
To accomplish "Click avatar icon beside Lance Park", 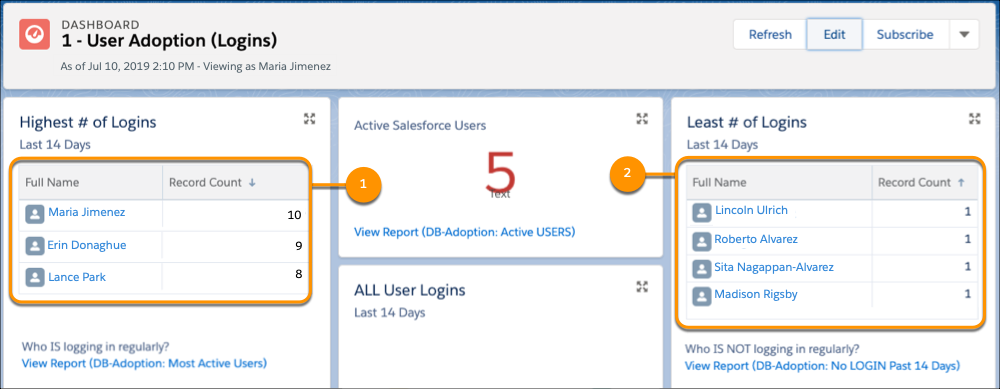I will point(34,277).
